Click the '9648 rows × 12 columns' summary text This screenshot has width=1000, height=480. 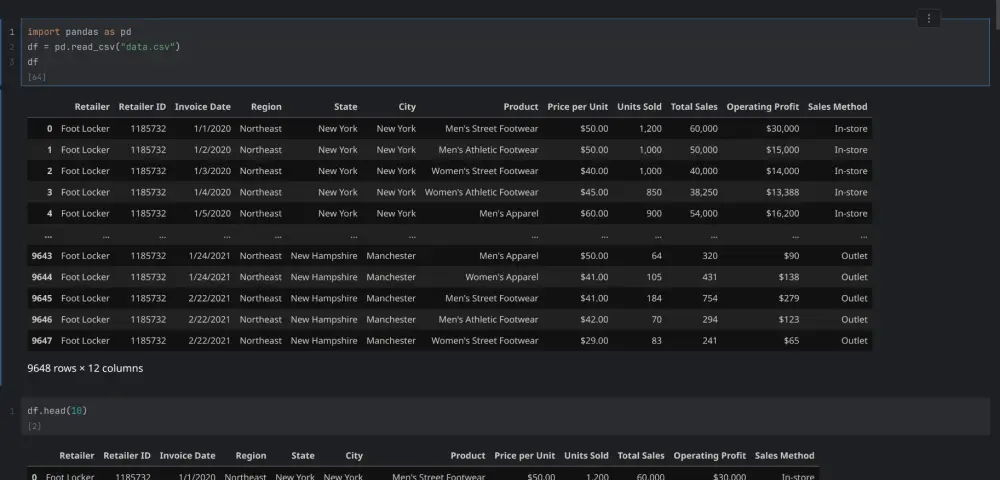pyautogui.click(x=85, y=368)
